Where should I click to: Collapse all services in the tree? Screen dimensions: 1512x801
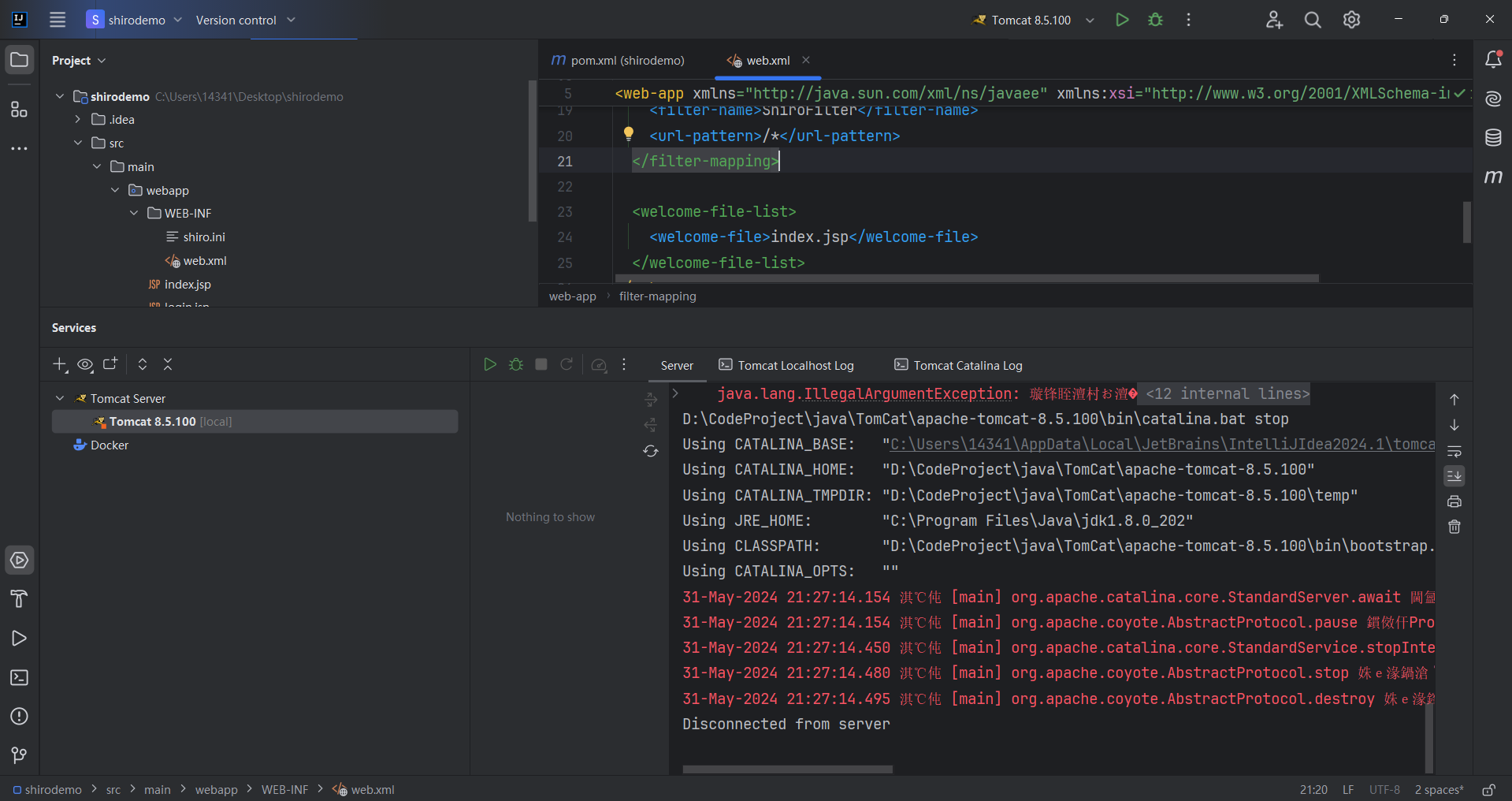point(168,364)
